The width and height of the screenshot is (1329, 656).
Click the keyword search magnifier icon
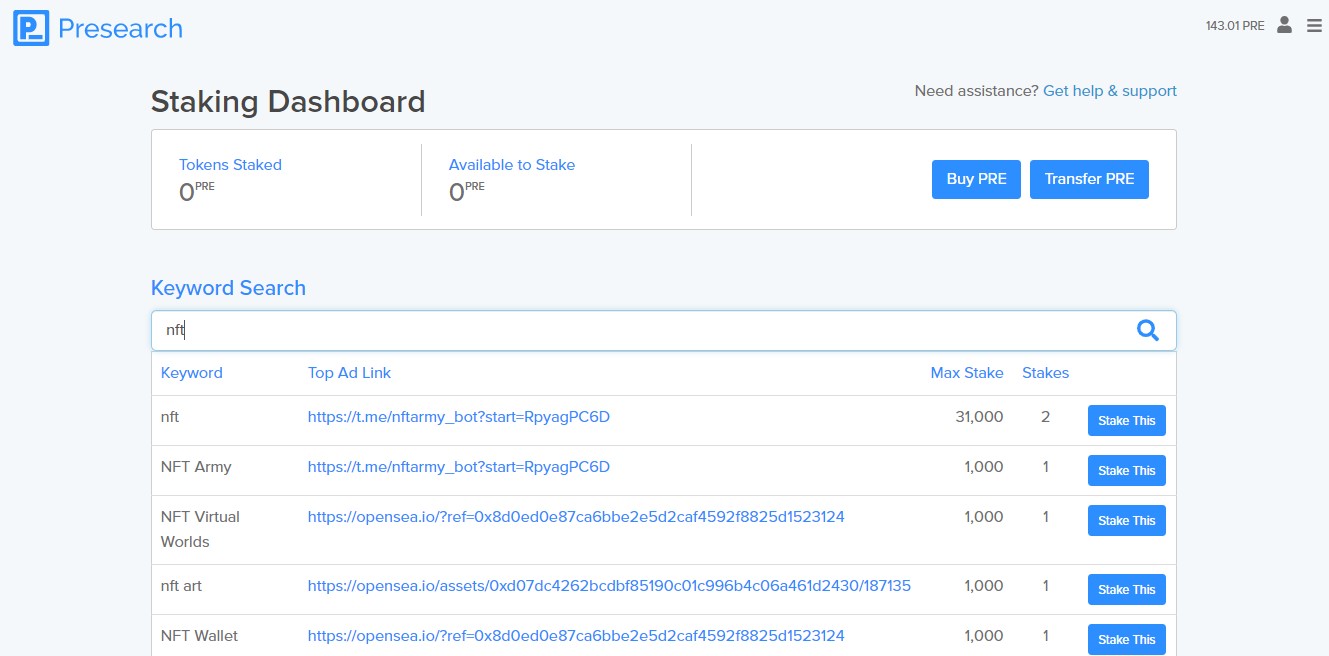[x=1148, y=331]
